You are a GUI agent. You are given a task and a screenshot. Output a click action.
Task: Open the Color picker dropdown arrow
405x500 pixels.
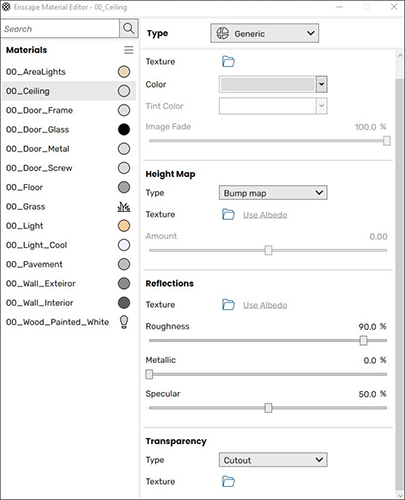click(321, 84)
